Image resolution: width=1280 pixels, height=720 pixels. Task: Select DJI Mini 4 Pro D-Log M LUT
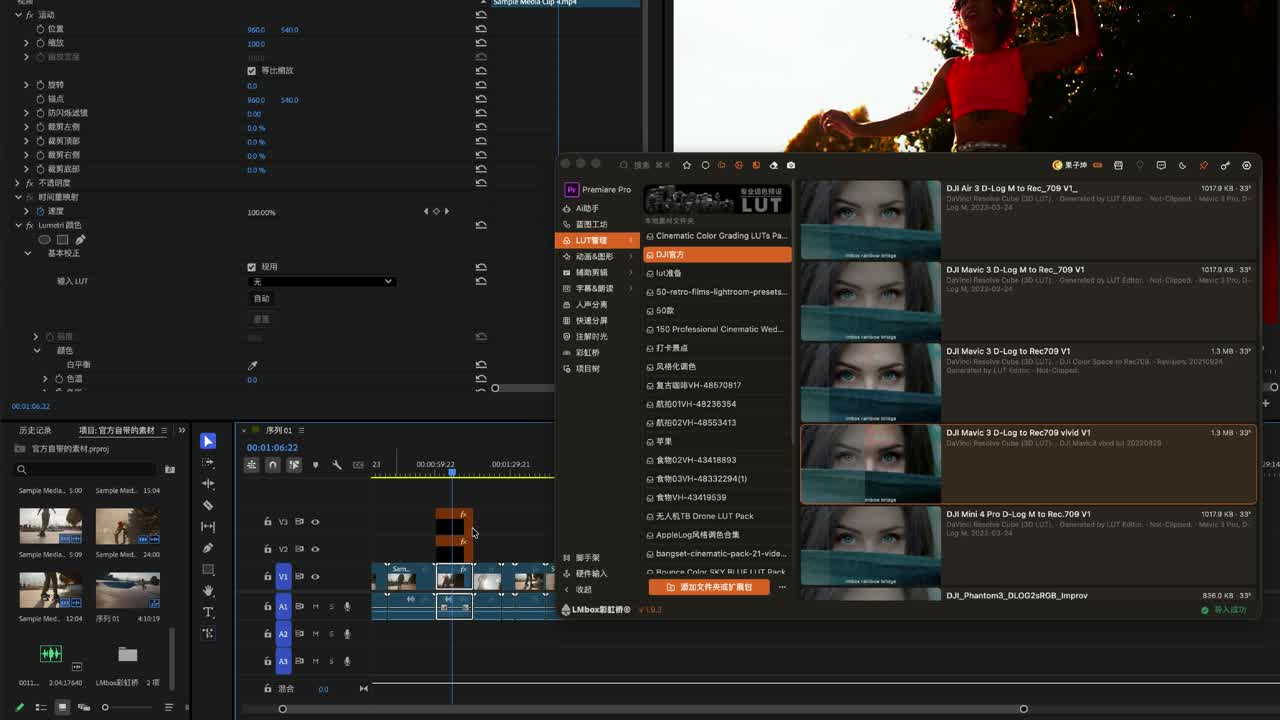coord(1028,546)
